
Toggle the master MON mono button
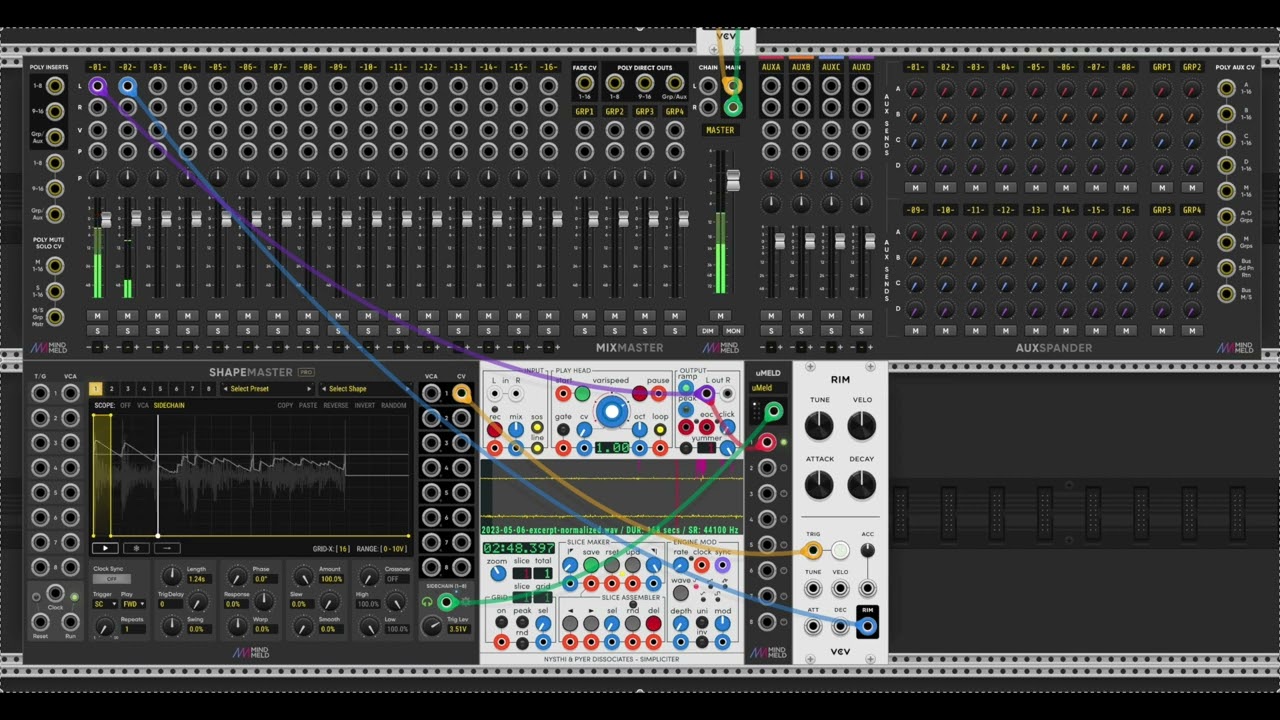[733, 331]
